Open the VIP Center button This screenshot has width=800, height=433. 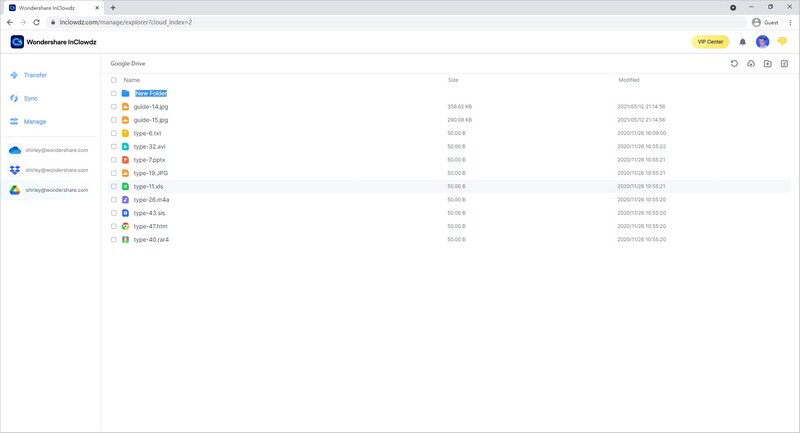[x=710, y=42]
